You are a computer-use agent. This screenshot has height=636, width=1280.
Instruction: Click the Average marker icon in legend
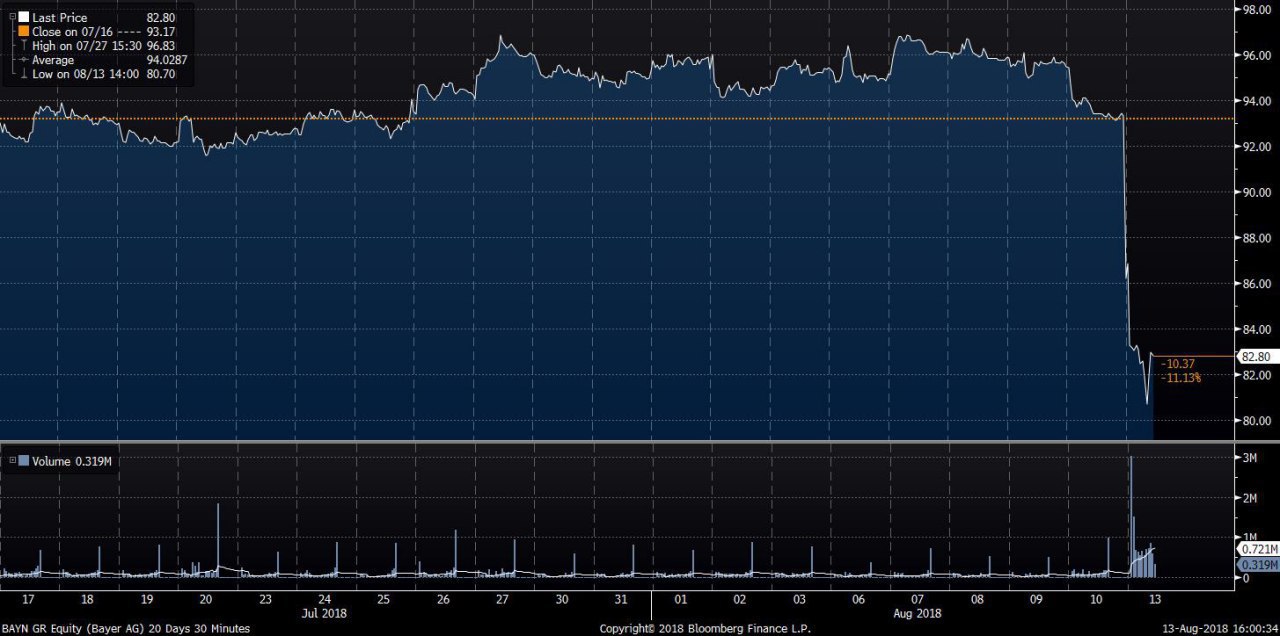[x=23, y=60]
